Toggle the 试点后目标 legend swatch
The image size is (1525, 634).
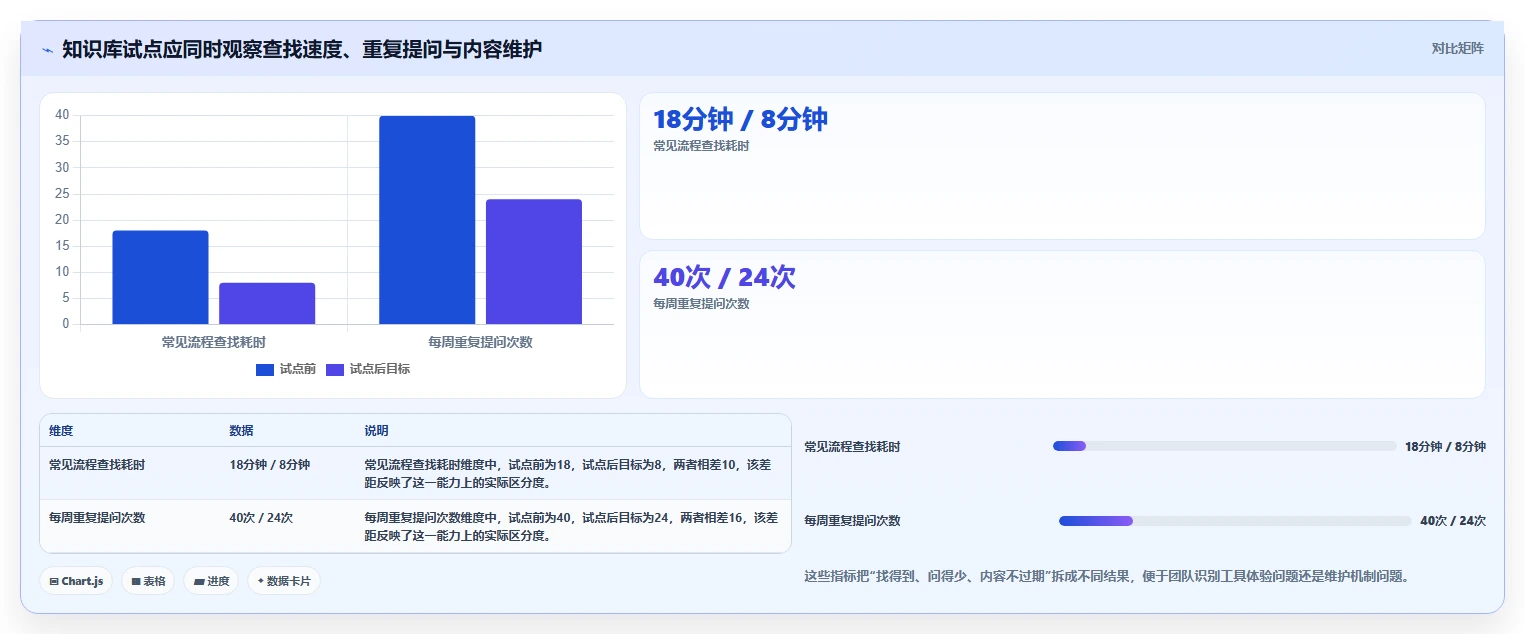point(335,369)
